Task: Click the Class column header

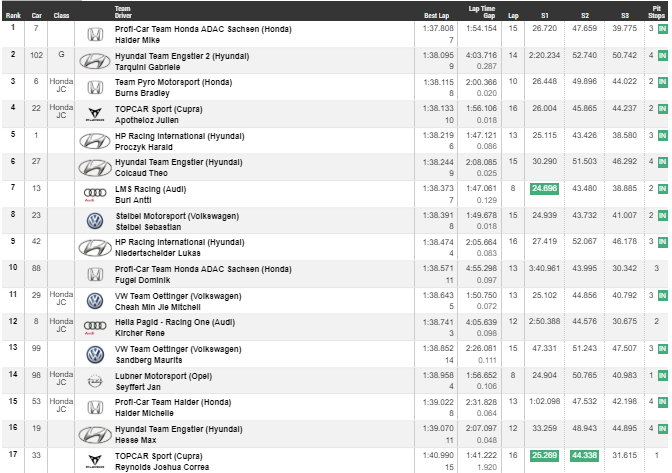Action: [x=61, y=15]
